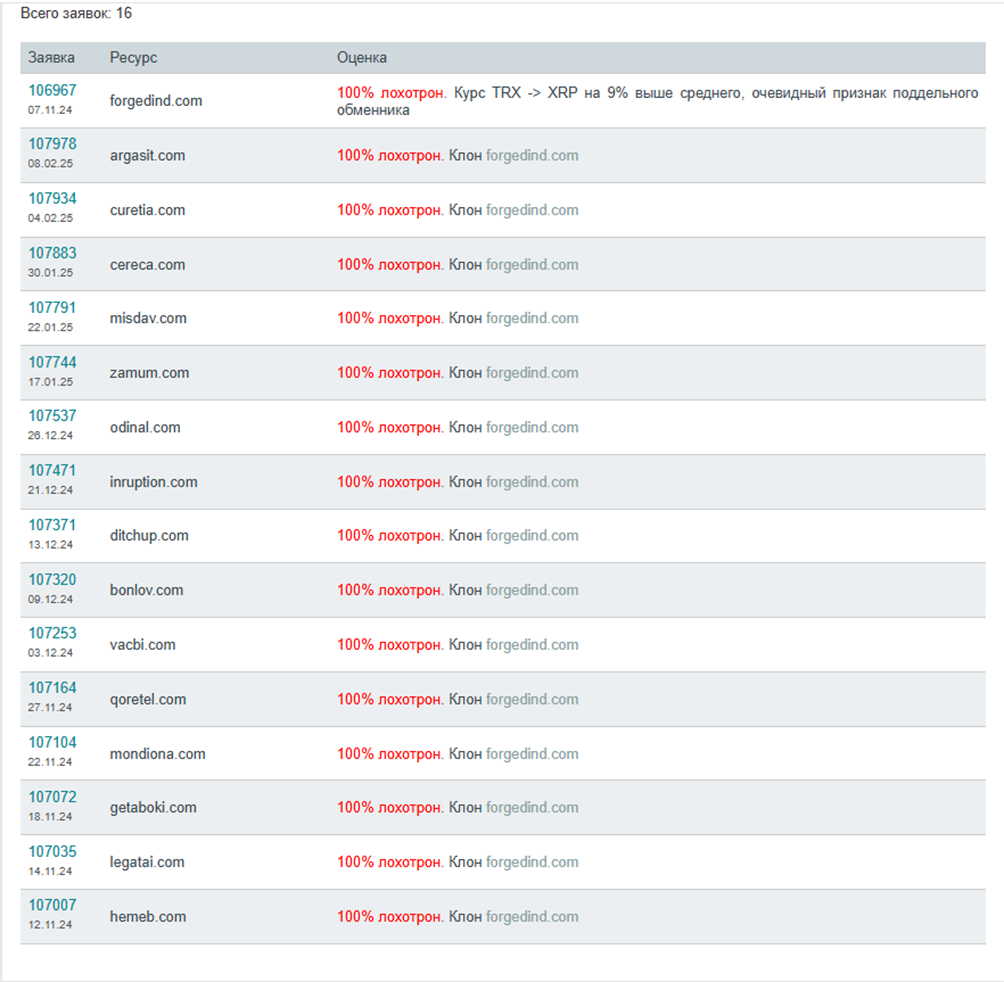Click the Заявка column header
Image resolution: width=1004 pixels, height=982 pixels.
click(x=51, y=58)
